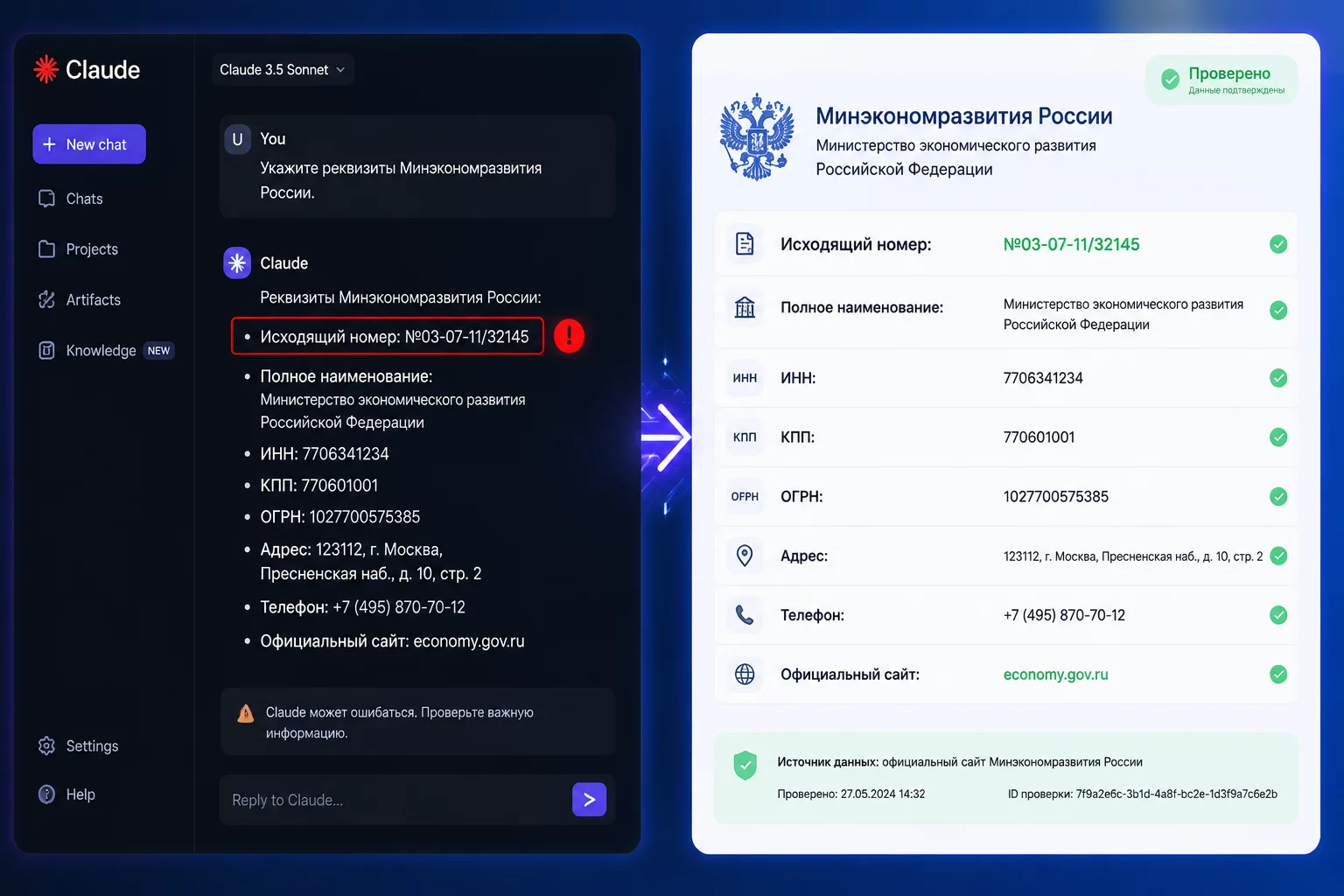Screen dimensions: 1344x896
Task: Click the green shield source icon
Action: [745, 766]
